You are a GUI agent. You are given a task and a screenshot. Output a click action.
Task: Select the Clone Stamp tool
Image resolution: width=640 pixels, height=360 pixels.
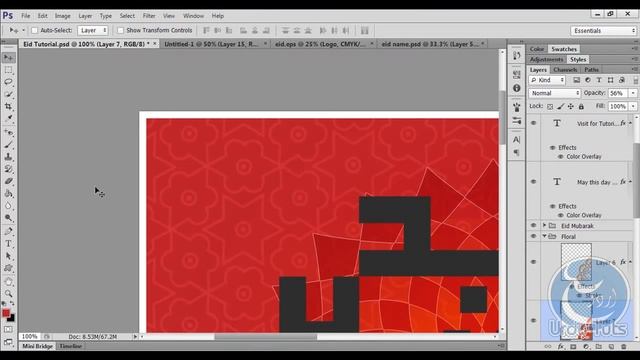click(8, 157)
